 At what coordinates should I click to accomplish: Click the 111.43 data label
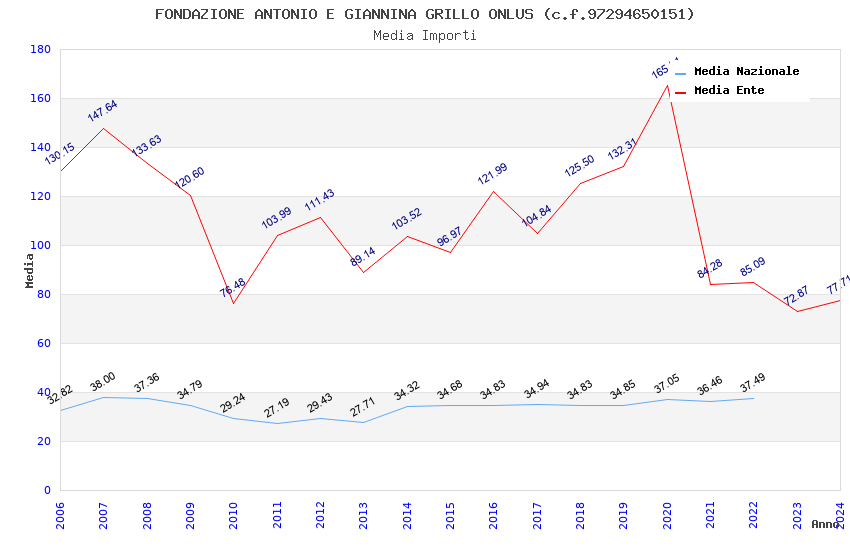[x=320, y=200]
